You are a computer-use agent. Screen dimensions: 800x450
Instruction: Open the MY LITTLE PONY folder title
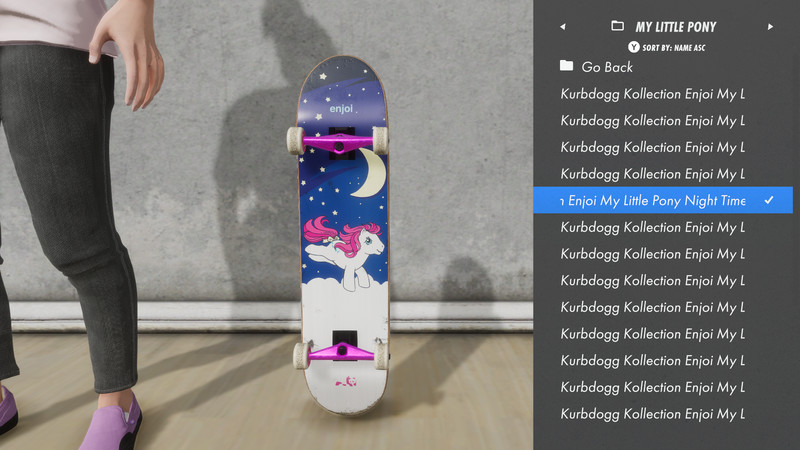tap(676, 27)
